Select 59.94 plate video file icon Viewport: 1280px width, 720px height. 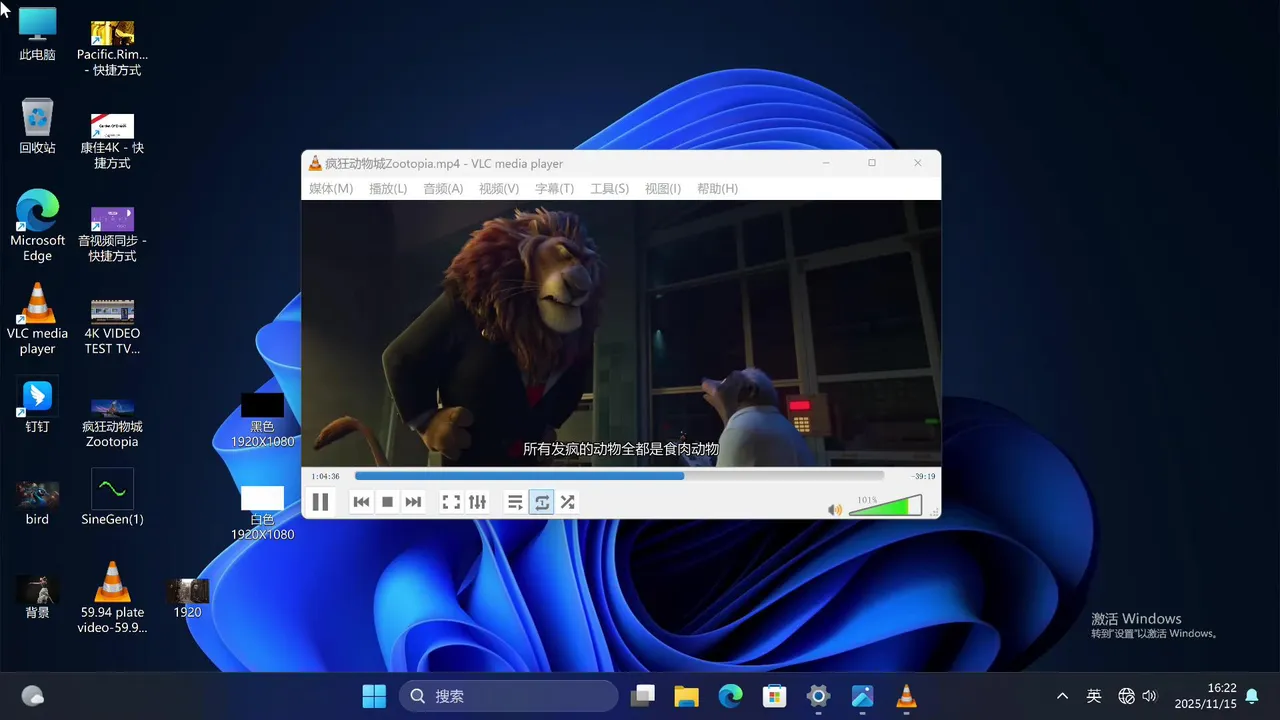coord(112,598)
